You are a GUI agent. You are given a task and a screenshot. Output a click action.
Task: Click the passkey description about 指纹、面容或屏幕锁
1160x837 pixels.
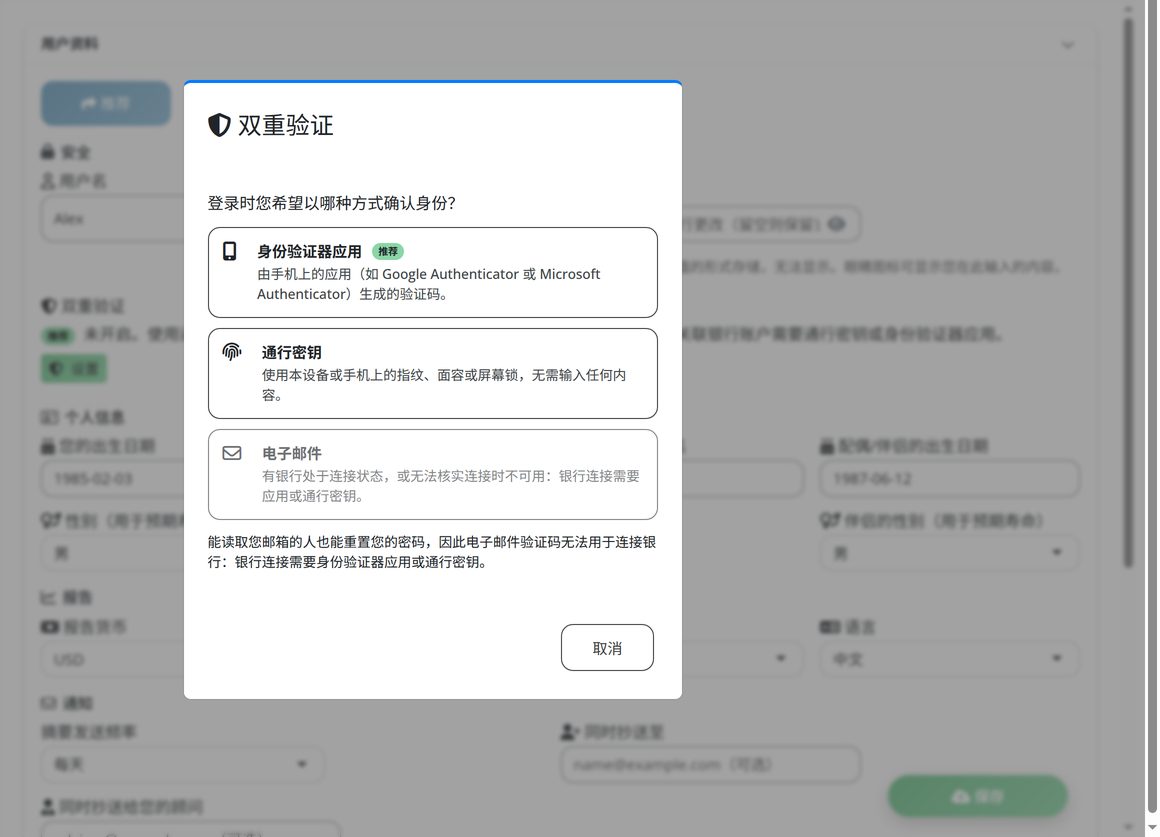pyautogui.click(x=444, y=385)
